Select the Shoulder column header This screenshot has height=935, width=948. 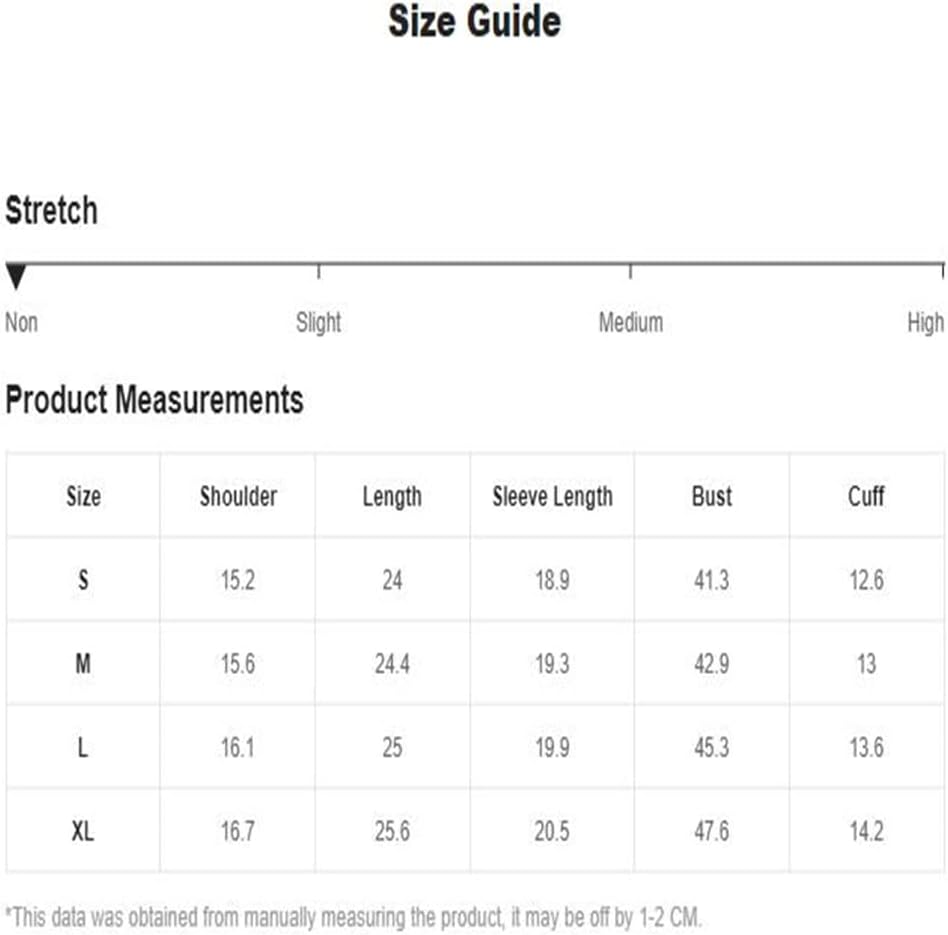pyautogui.click(x=238, y=496)
